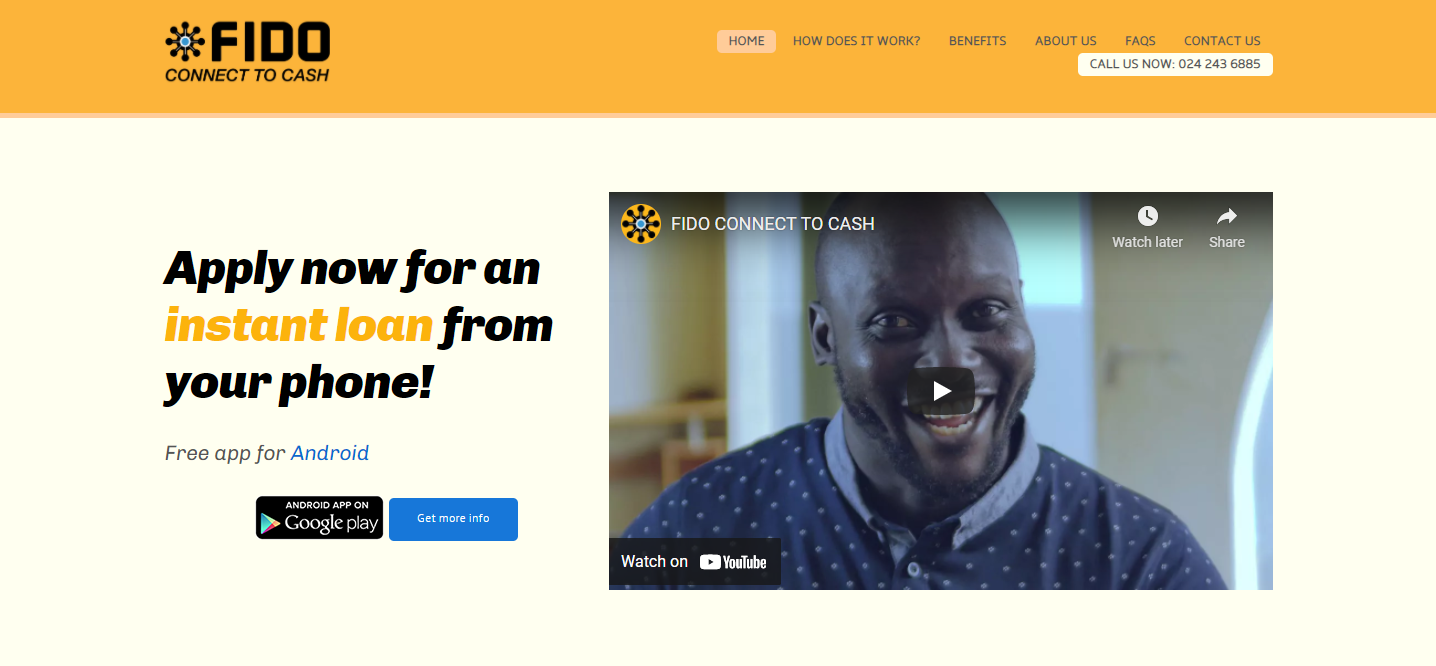The height and width of the screenshot is (666, 1436).
Task: Click the Call Us Now phone button
Action: pyautogui.click(x=1175, y=64)
